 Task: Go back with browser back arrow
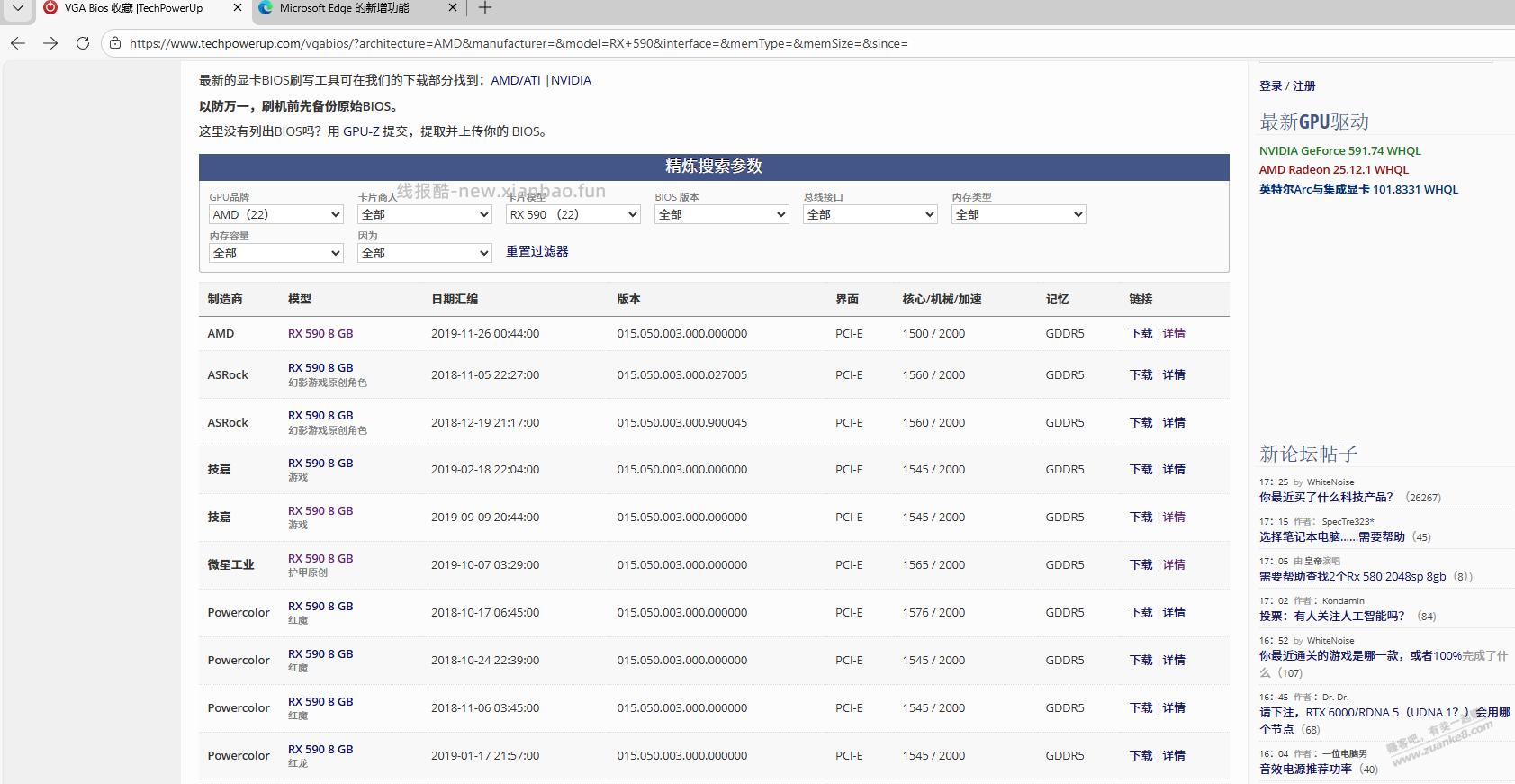pyautogui.click(x=18, y=43)
